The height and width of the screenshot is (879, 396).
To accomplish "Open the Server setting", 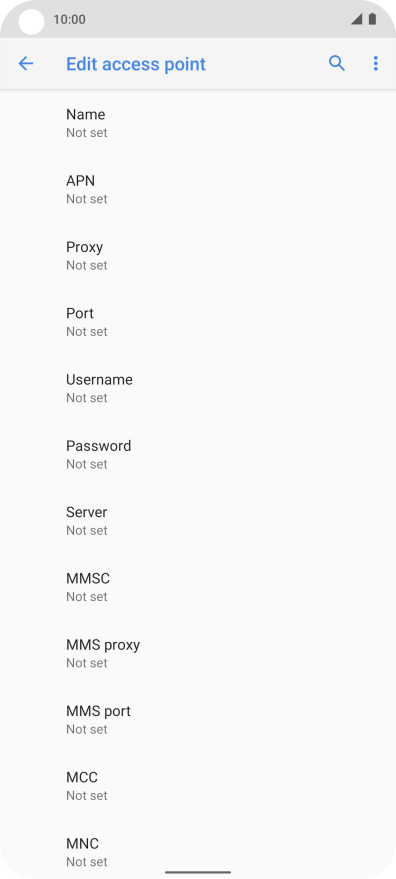I will pyautogui.click(x=198, y=520).
